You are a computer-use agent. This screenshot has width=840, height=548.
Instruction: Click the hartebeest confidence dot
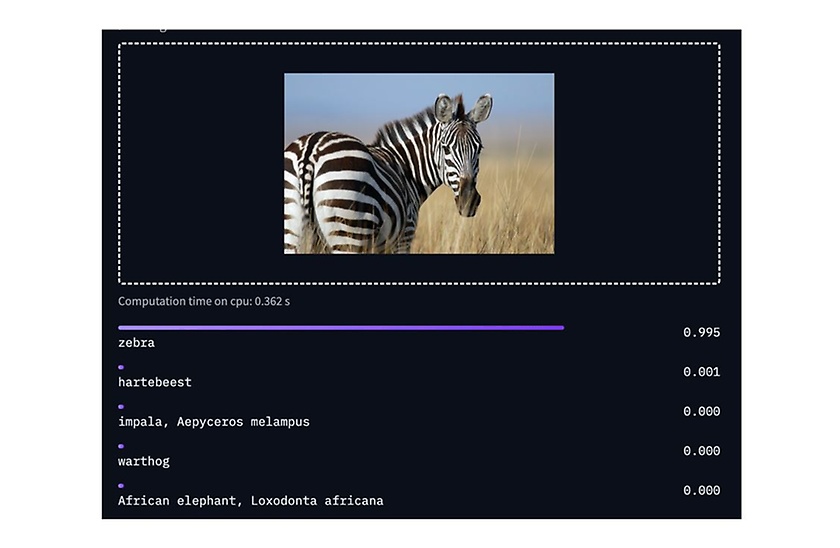coord(121,367)
